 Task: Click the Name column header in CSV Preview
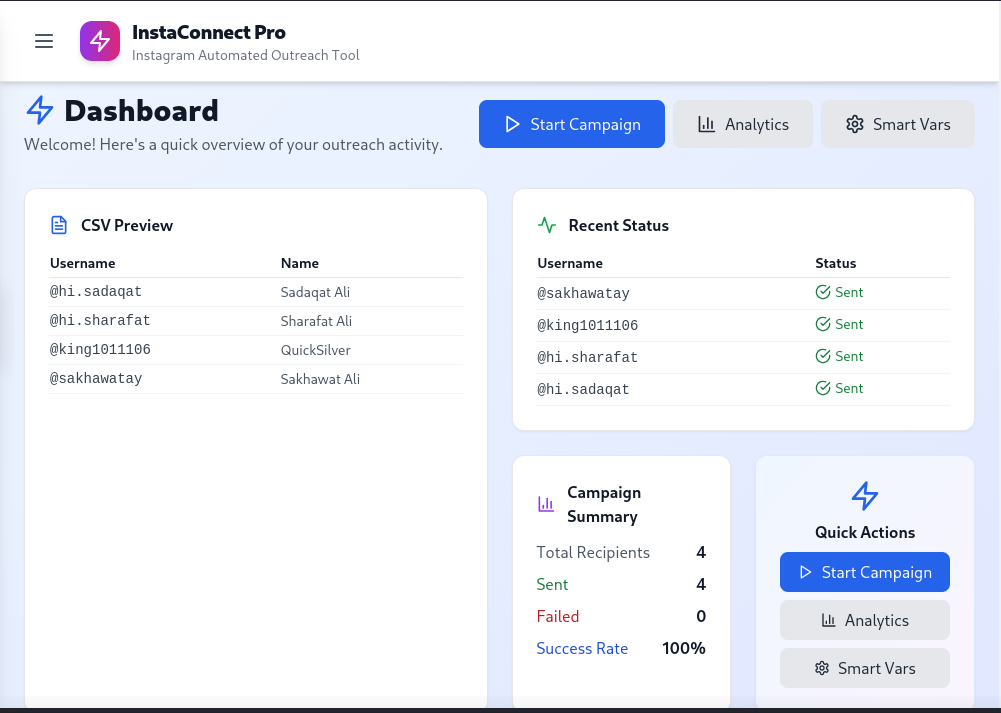point(299,263)
